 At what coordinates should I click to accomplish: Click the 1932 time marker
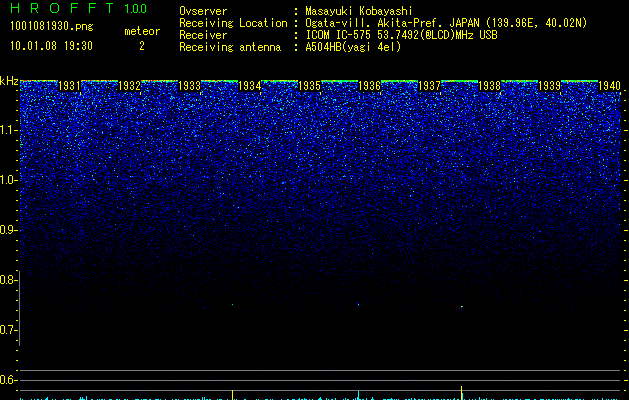130,86
